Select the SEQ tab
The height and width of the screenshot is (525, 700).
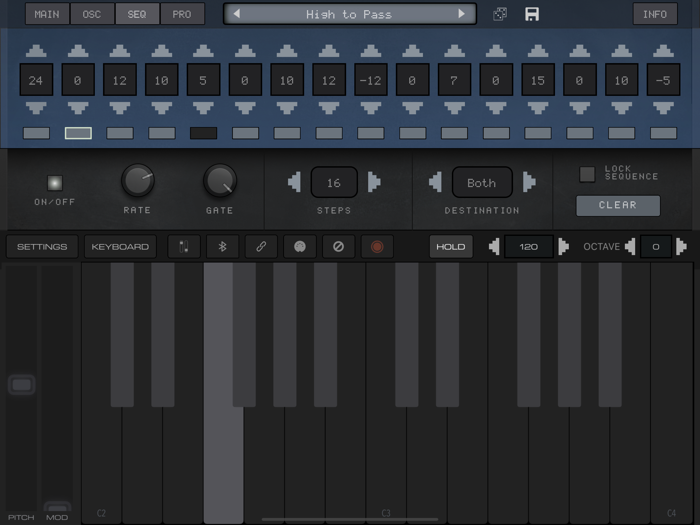(x=137, y=14)
